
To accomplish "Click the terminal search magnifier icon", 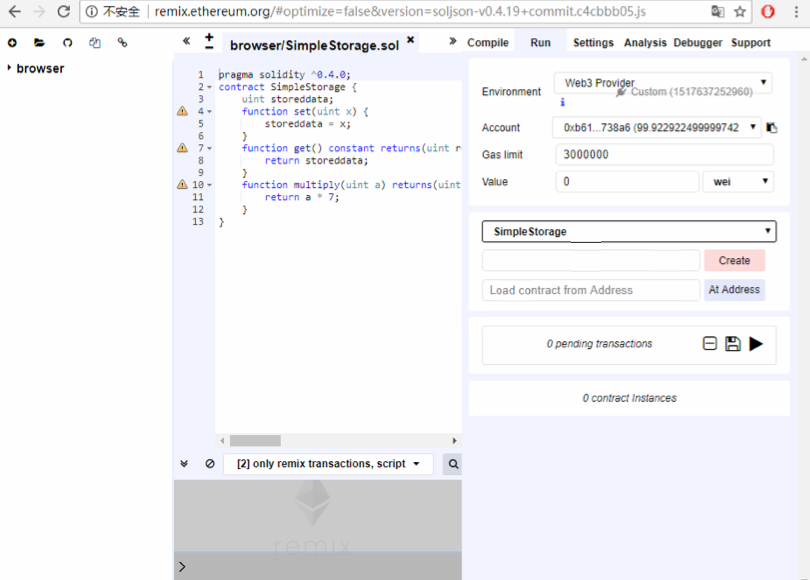I will [x=453, y=464].
